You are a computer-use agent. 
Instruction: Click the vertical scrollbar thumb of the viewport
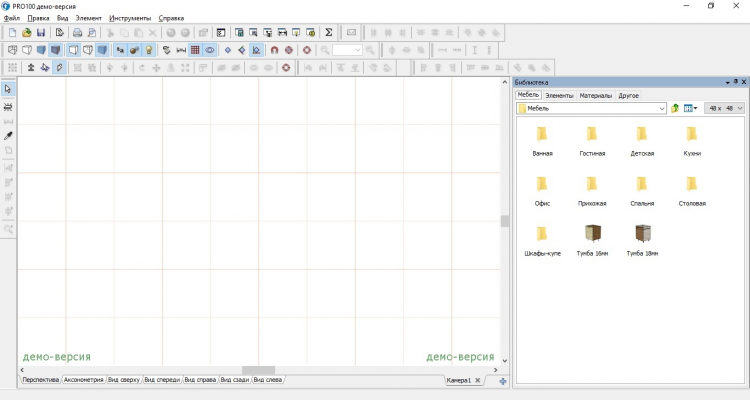(505, 221)
